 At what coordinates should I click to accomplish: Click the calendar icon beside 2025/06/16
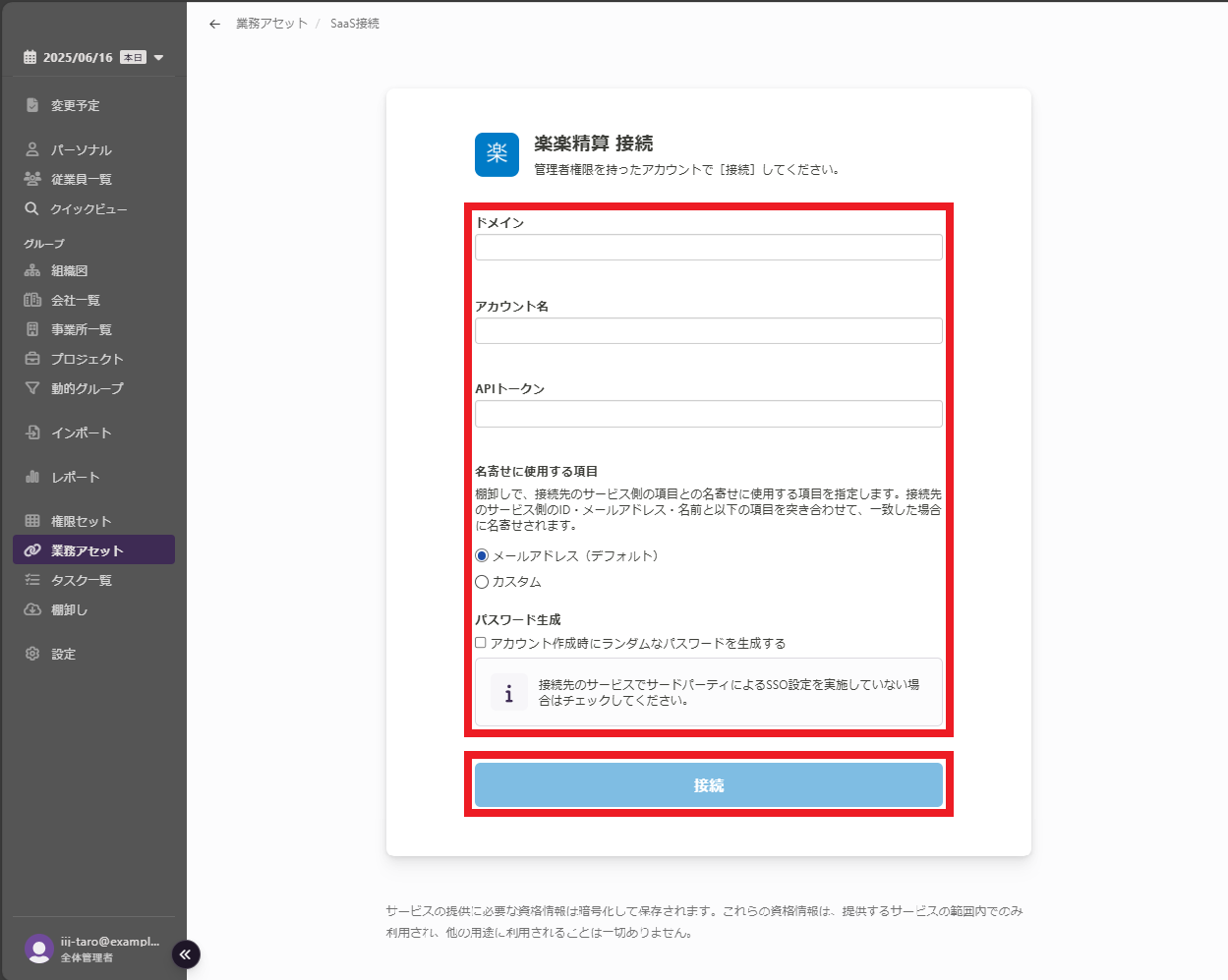[29, 57]
